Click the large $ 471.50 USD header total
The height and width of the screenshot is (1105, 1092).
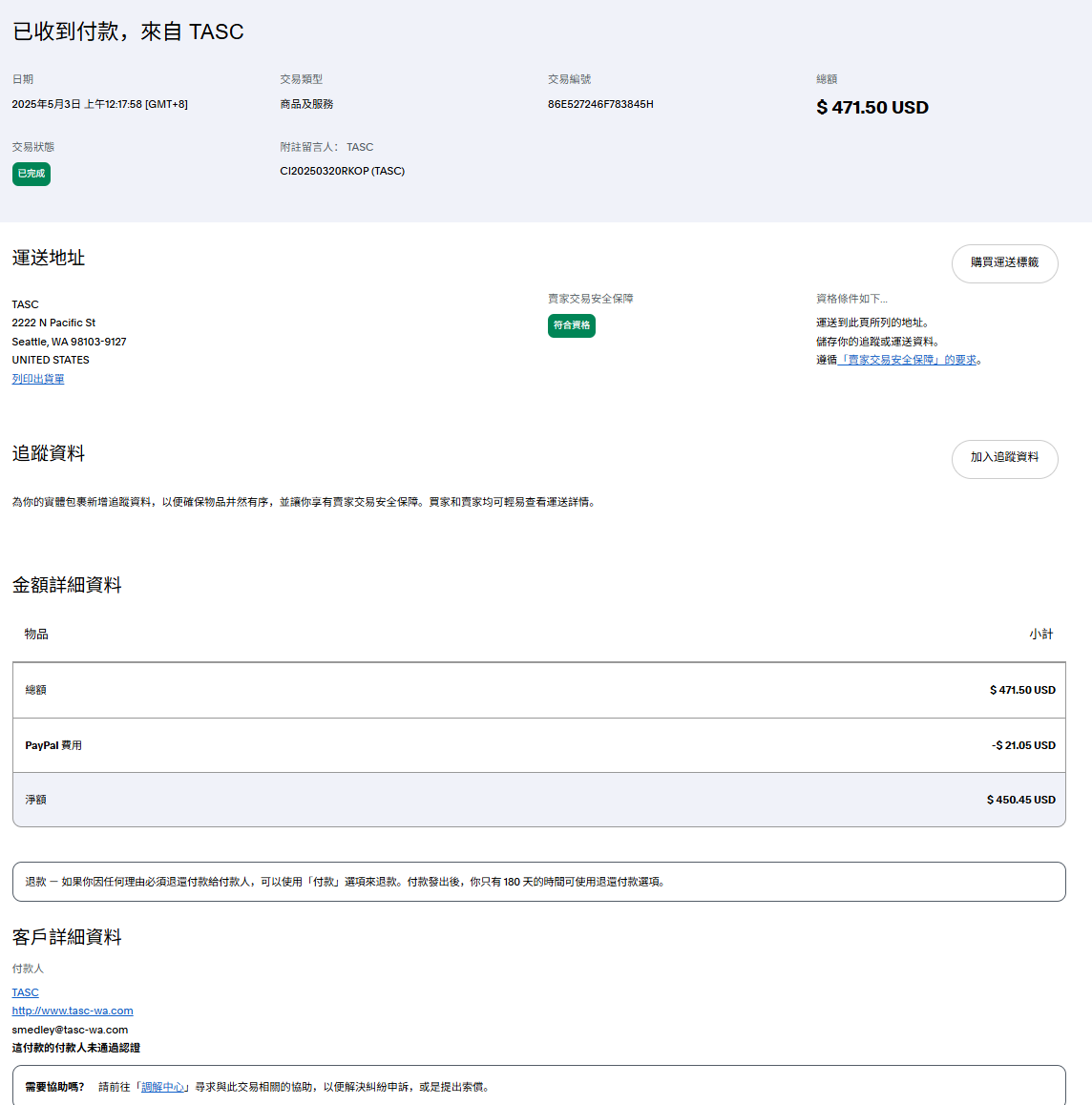(x=871, y=108)
